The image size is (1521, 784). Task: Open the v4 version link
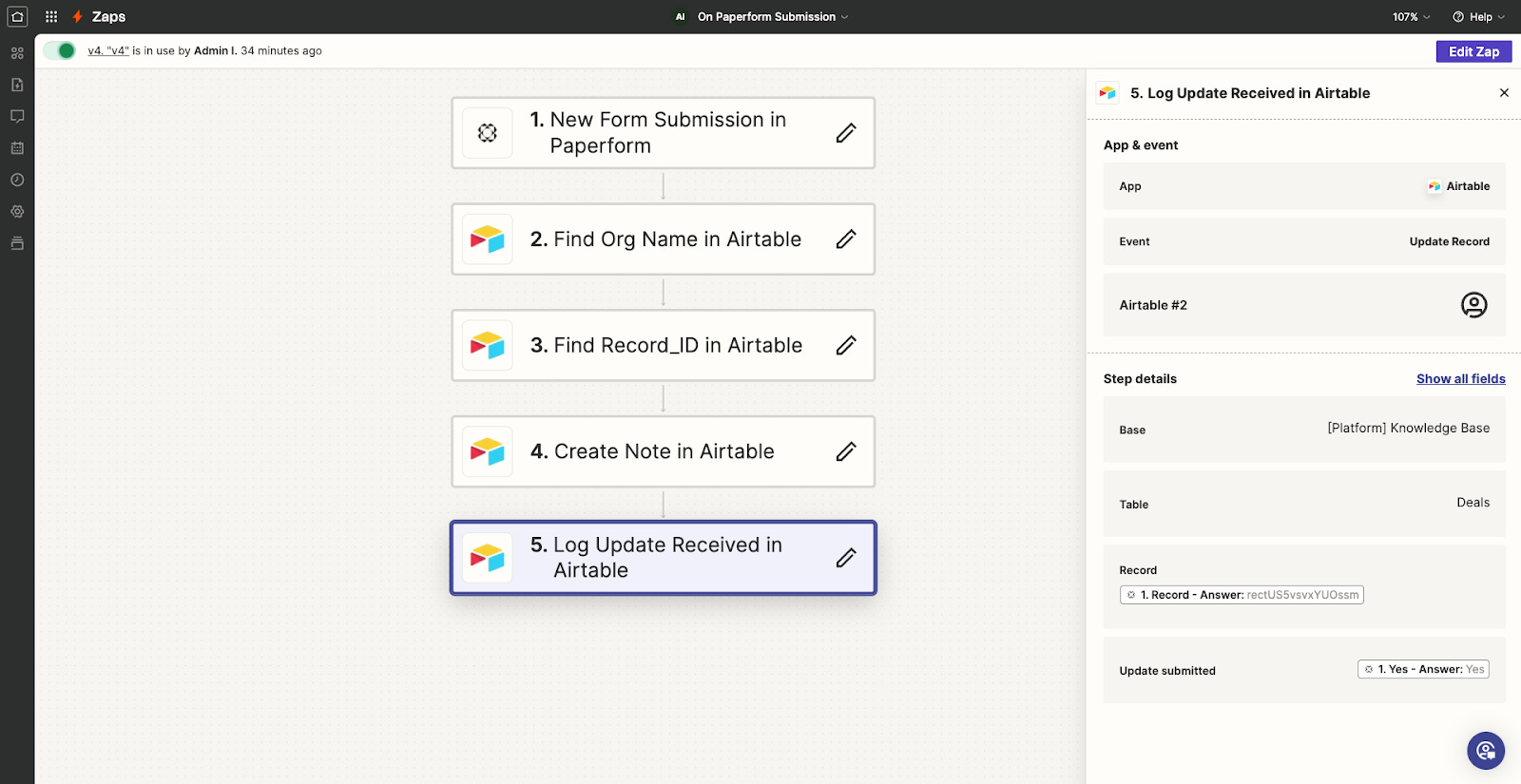point(108,51)
